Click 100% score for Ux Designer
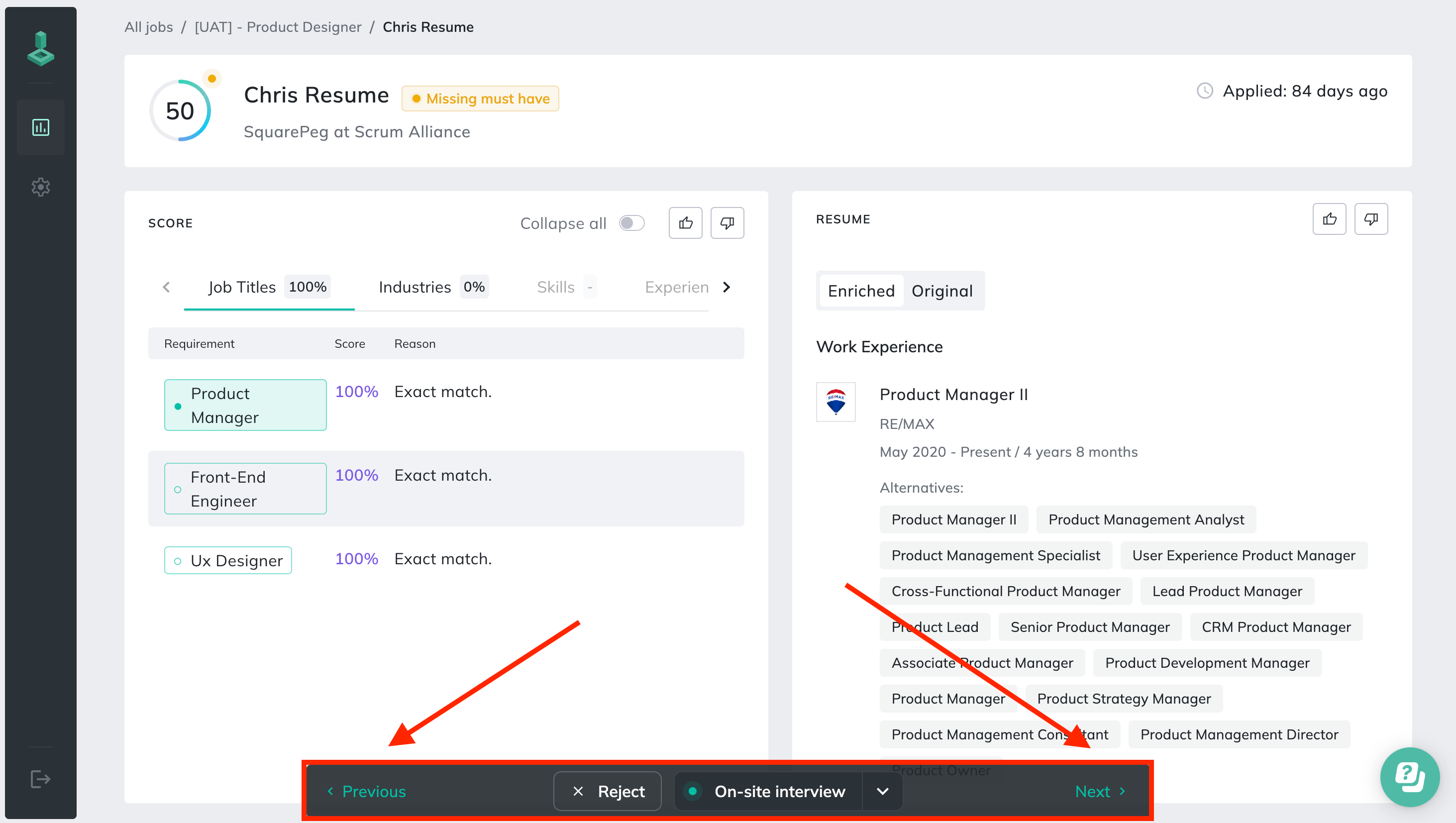 pyautogui.click(x=356, y=559)
